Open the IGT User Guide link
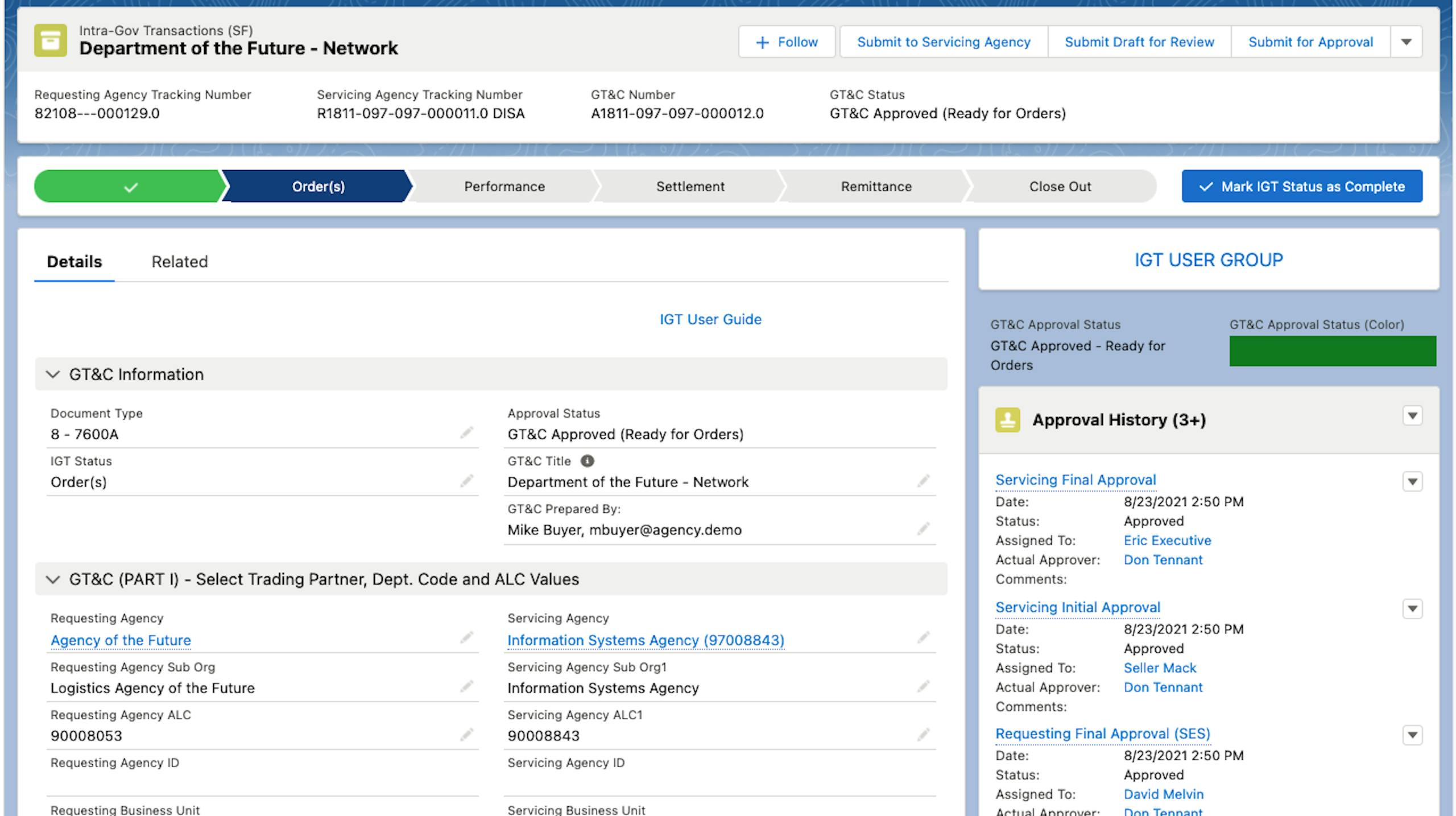Screen dimensions: 1456x816 click(710, 319)
